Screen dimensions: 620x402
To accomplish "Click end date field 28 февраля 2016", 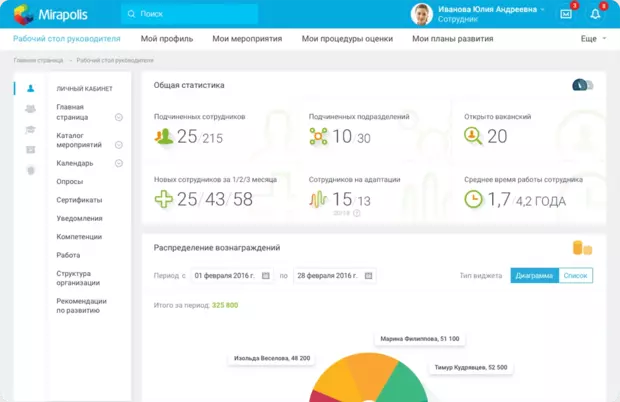I will tap(335, 276).
